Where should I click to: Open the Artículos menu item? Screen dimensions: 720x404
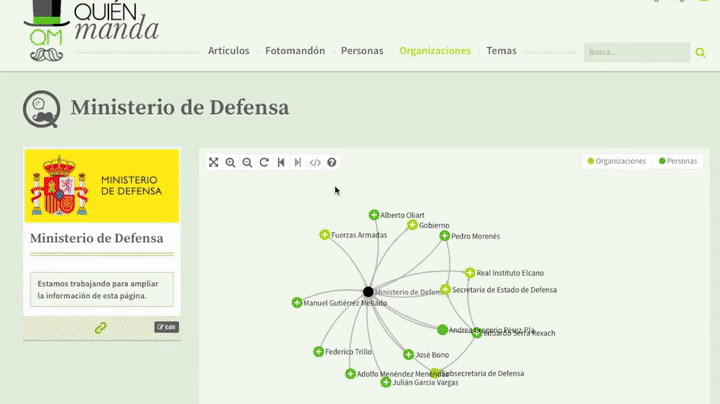(x=228, y=51)
